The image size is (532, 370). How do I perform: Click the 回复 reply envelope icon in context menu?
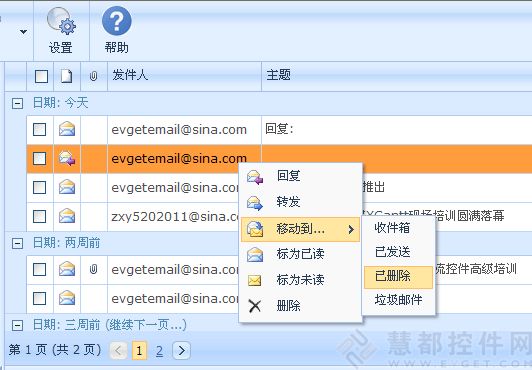pos(255,177)
